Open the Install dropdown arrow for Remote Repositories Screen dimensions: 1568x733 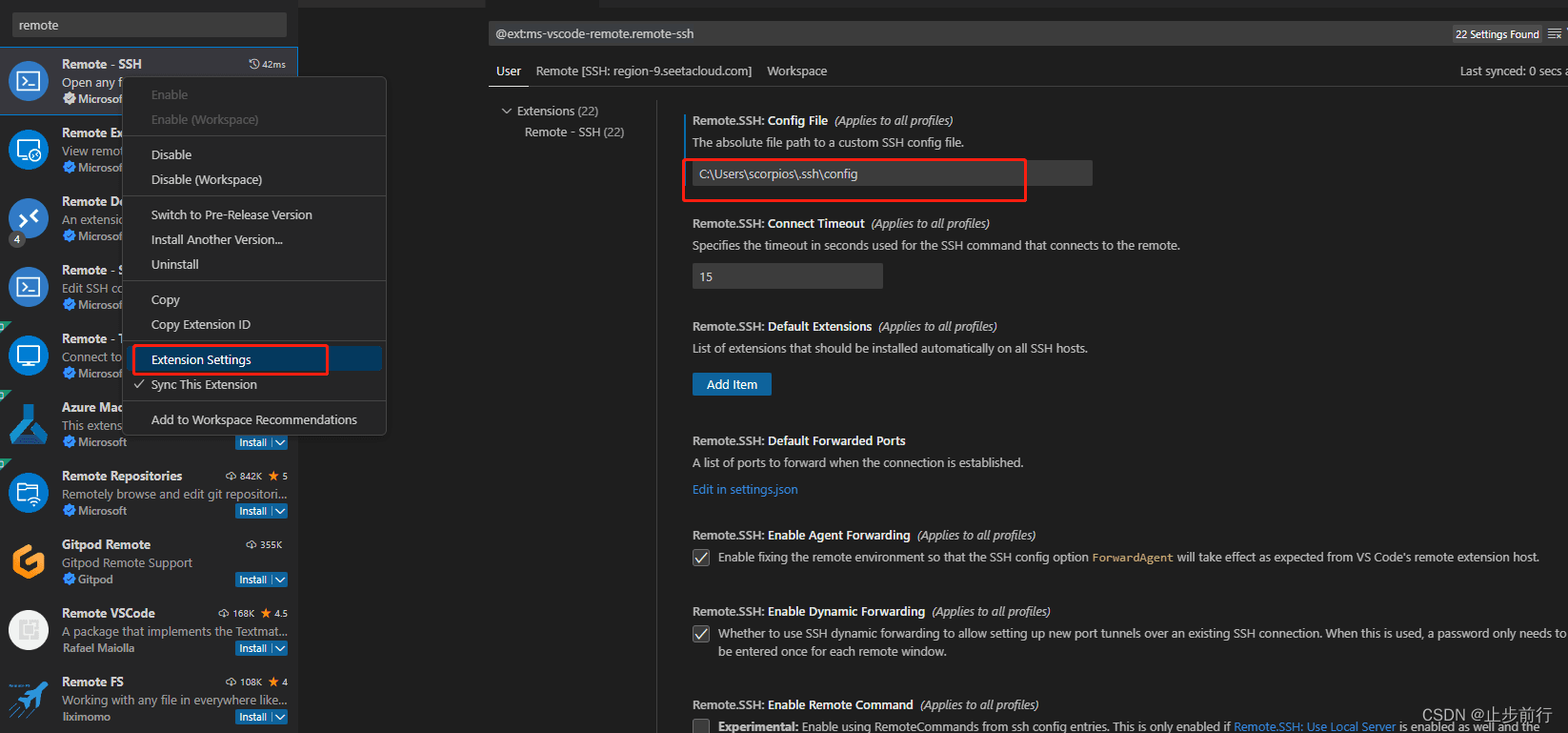(x=279, y=511)
